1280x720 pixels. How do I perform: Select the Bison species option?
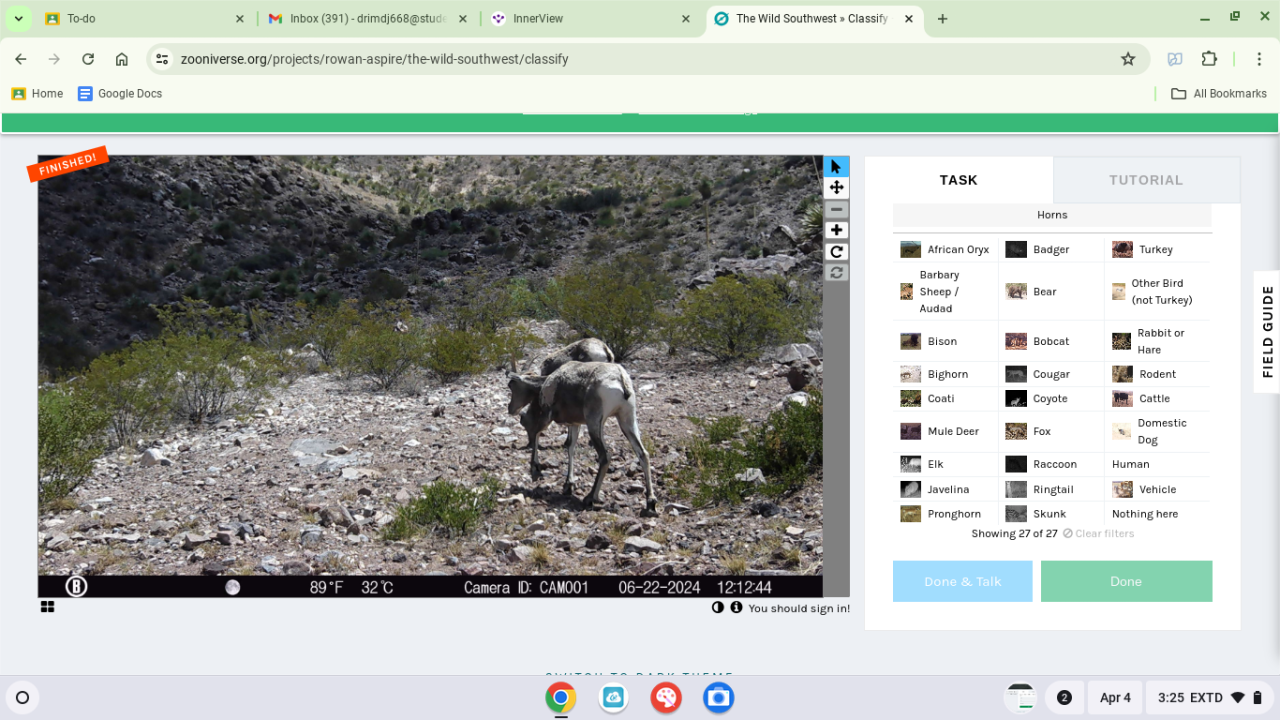(946, 342)
